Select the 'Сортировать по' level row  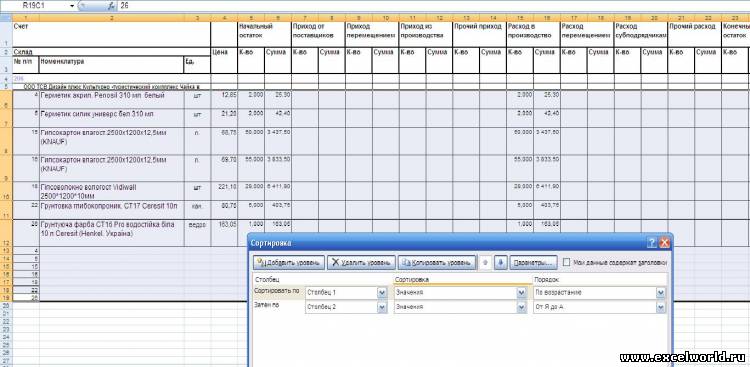459,292
